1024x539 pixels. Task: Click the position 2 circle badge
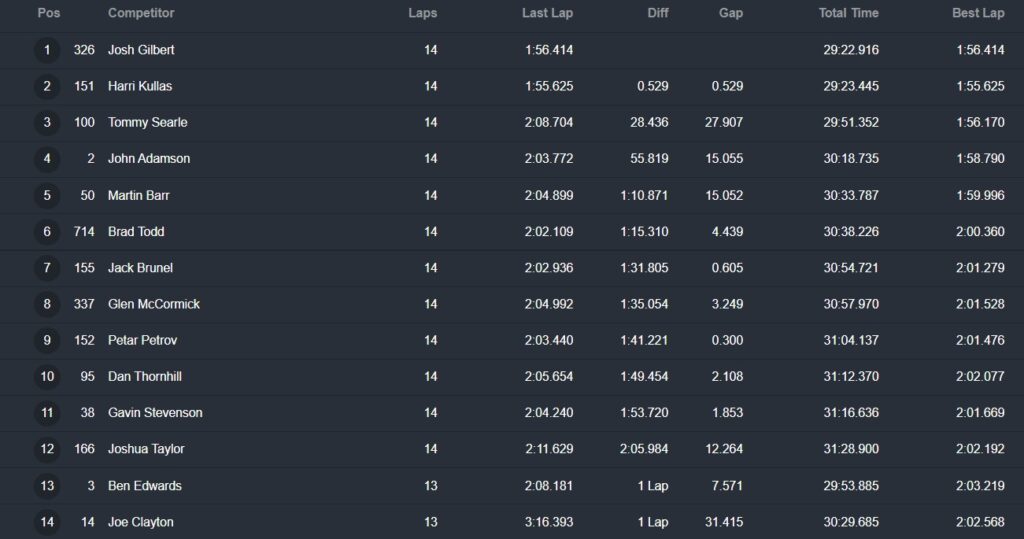coord(47,86)
